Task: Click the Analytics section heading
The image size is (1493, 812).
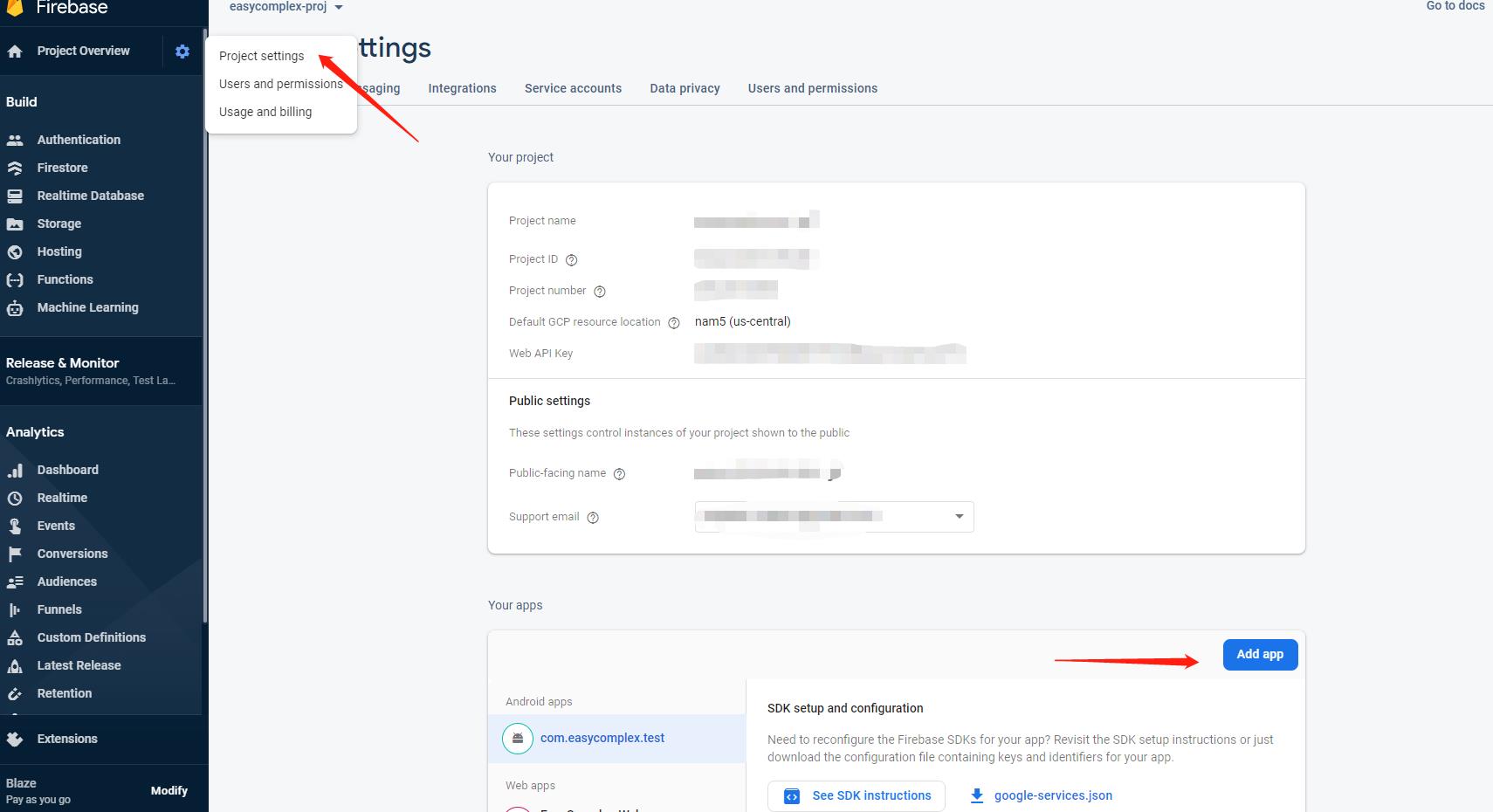Action: click(35, 432)
